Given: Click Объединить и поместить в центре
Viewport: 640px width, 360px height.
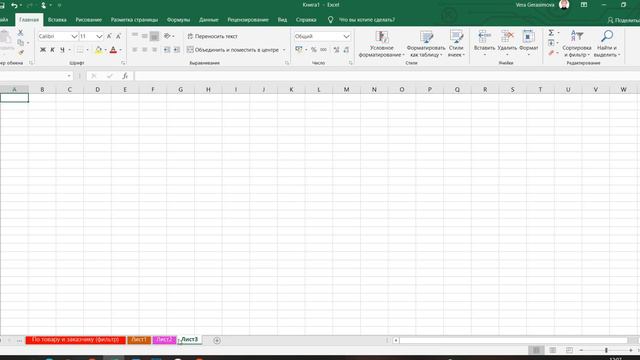Looking at the screenshot, I should tap(233, 50).
